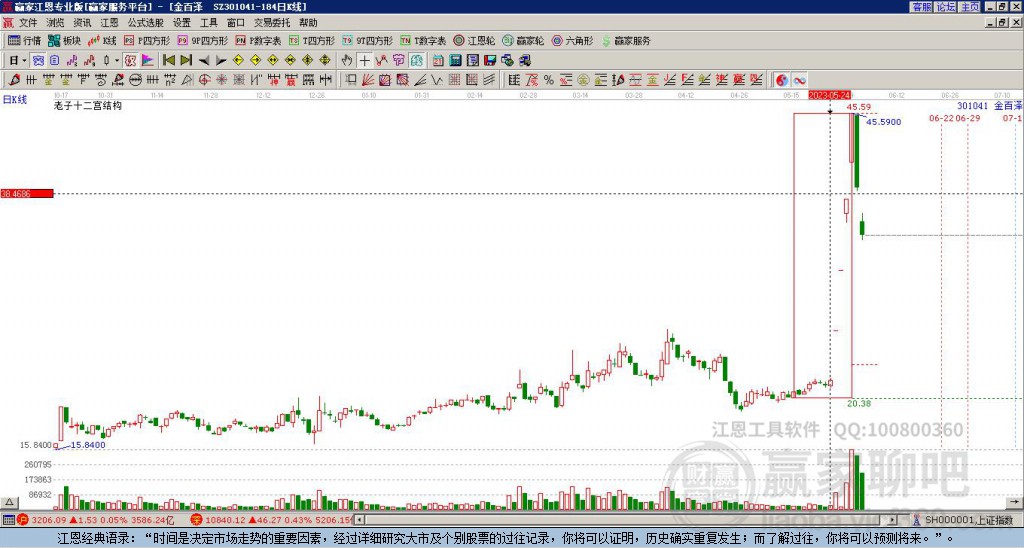Open the 板块 sector view

click(64, 40)
